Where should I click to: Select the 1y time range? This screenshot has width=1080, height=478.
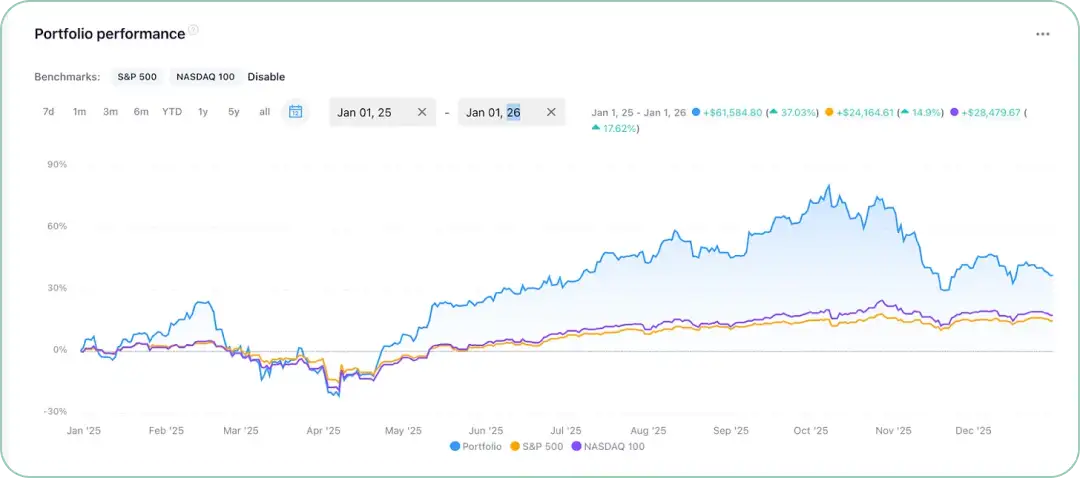pyautogui.click(x=202, y=112)
